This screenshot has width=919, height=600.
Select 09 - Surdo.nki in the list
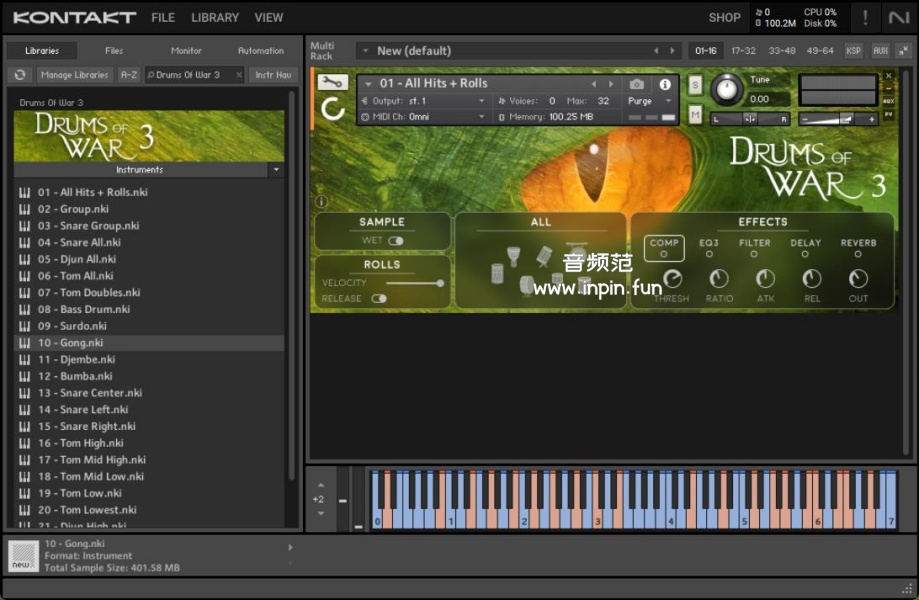(x=71, y=326)
